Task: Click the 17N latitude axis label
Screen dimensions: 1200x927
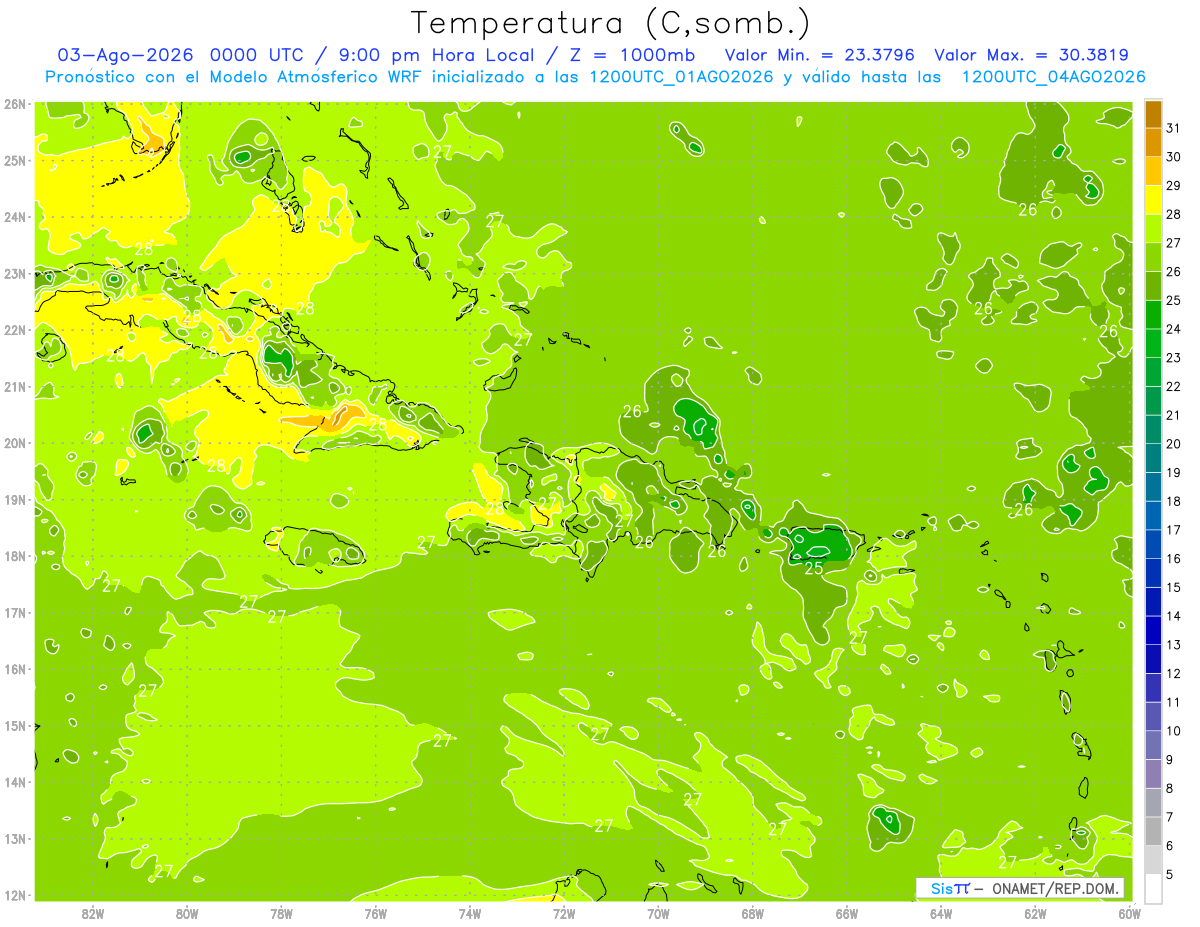Action: (x=14, y=613)
